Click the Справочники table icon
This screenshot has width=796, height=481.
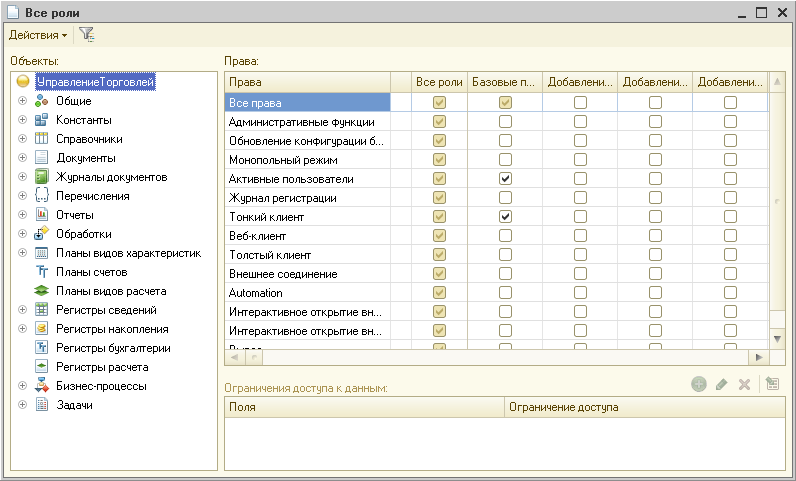42,139
